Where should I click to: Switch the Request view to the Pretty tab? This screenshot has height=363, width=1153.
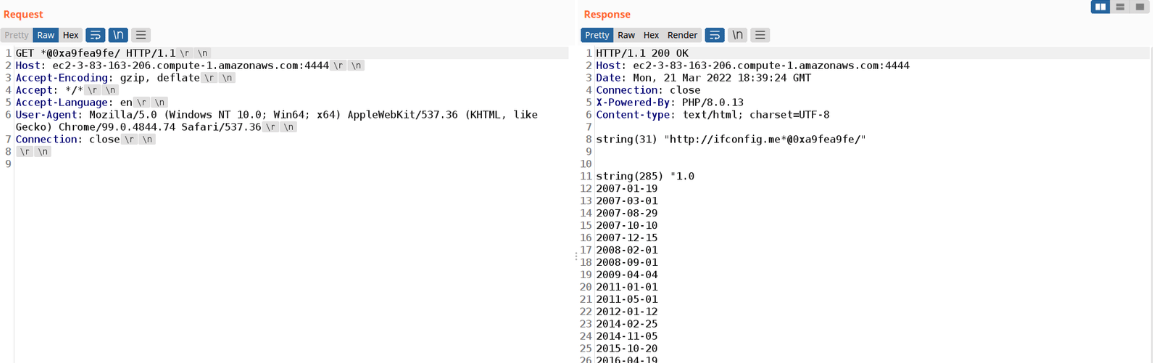(x=16, y=35)
